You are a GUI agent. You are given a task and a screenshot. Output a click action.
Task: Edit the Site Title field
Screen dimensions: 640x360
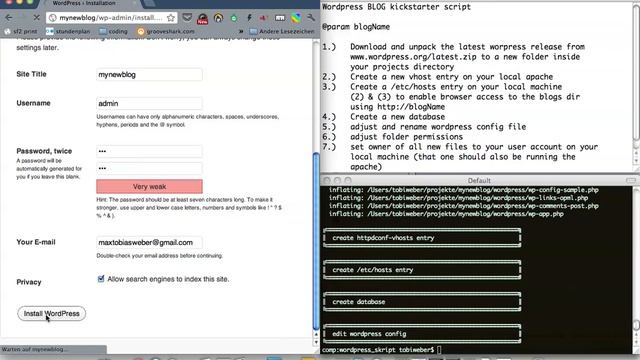(149, 75)
